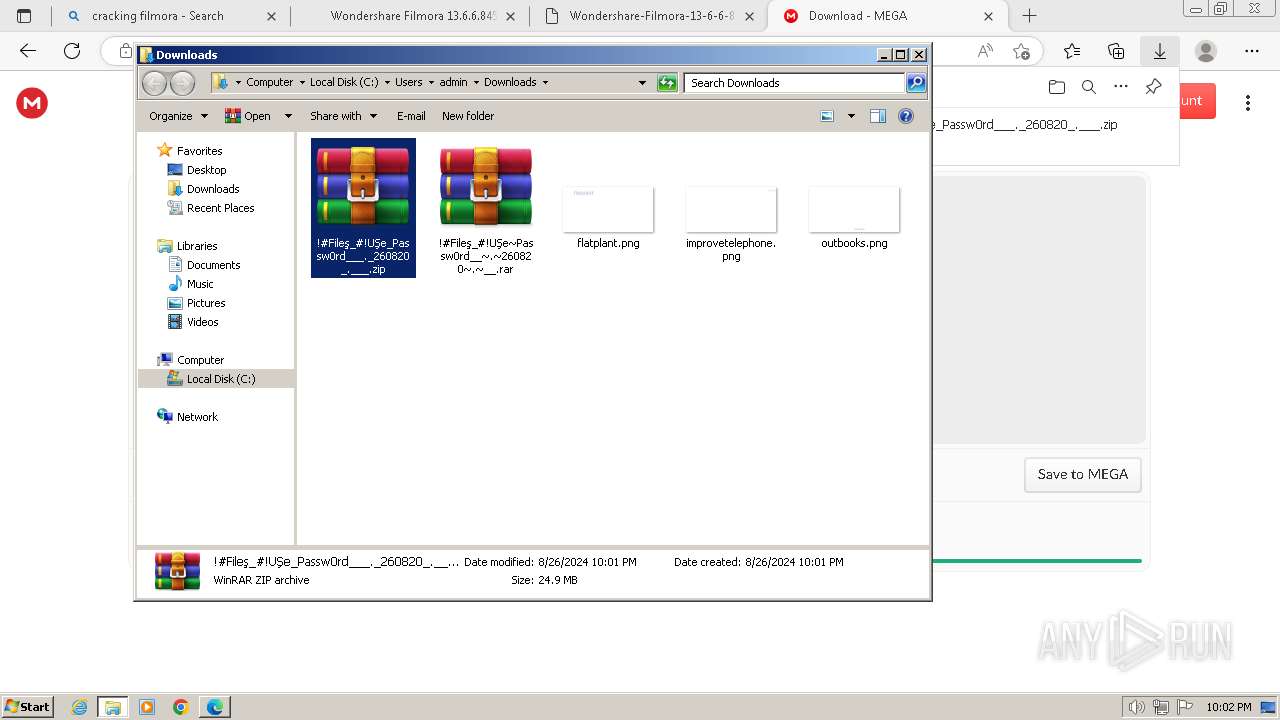1280x720 pixels.
Task: Select improvetelephone.png file
Action: click(x=731, y=223)
